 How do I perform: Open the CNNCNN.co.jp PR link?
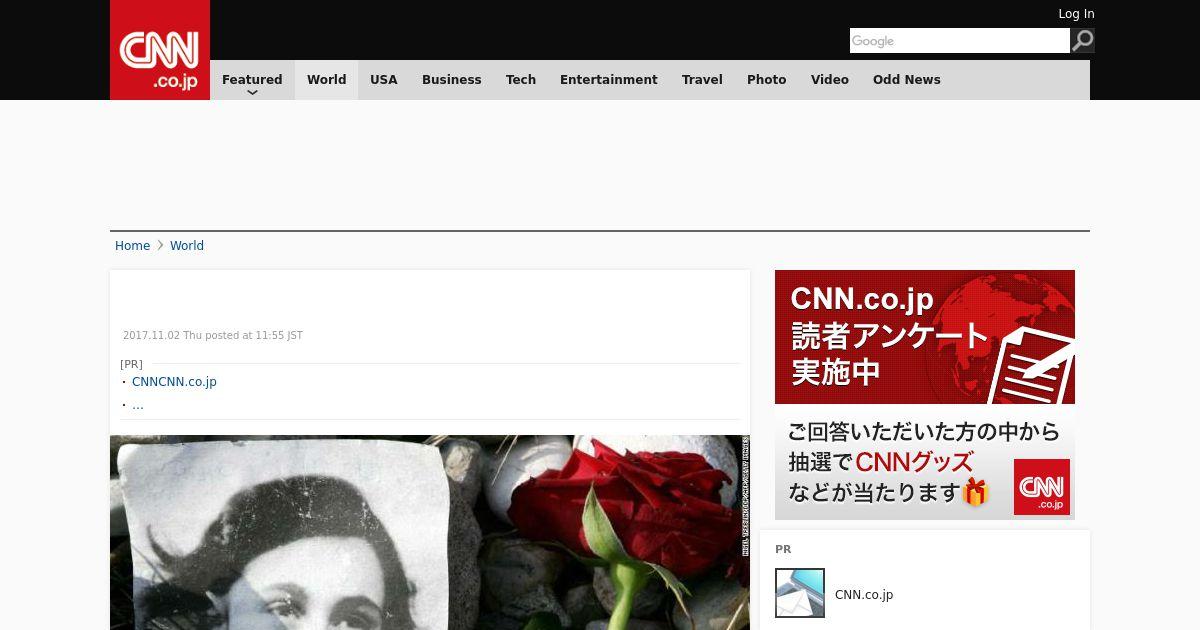point(174,382)
